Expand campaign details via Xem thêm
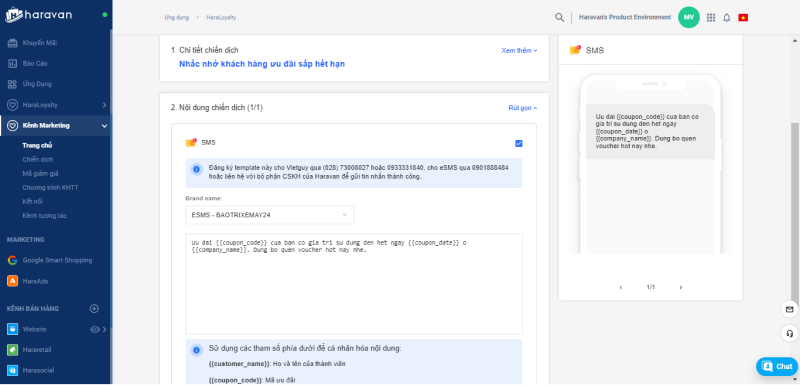Viewport: 800px width, 385px height. tap(519, 50)
